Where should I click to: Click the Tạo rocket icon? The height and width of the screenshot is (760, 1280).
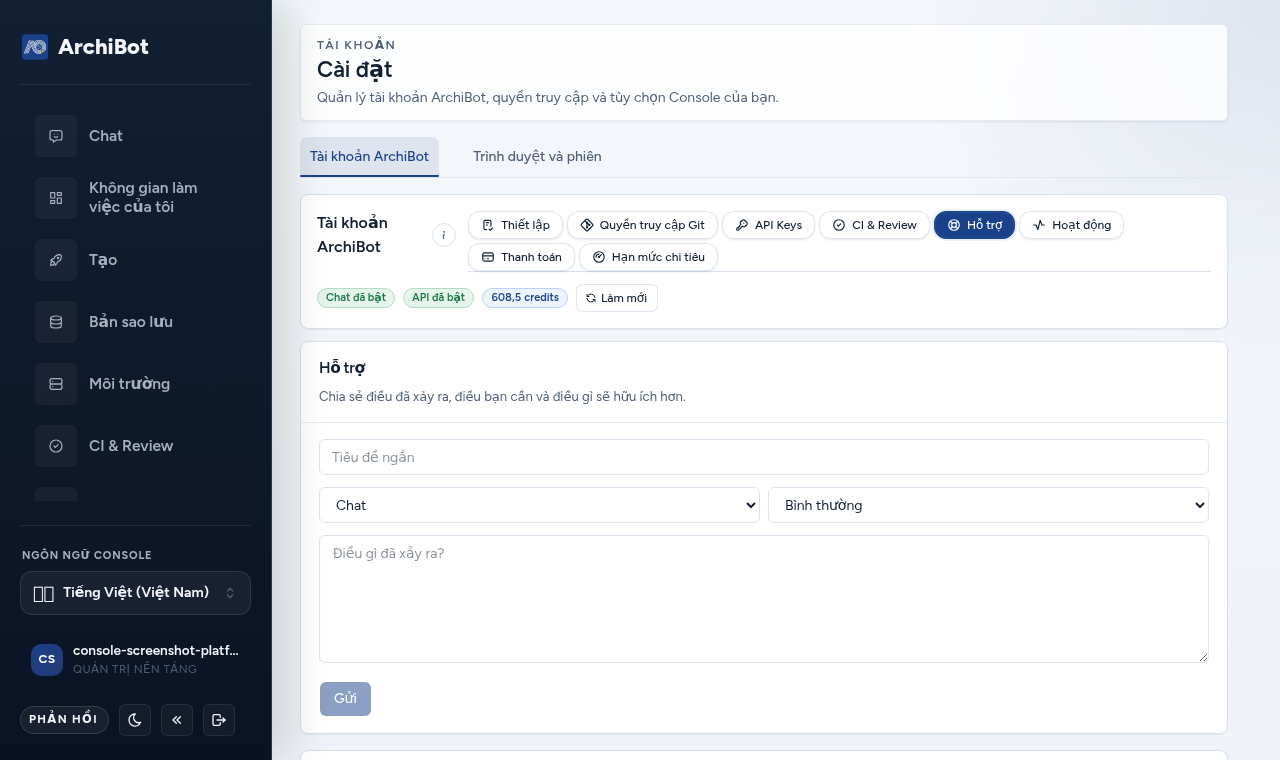[56, 260]
